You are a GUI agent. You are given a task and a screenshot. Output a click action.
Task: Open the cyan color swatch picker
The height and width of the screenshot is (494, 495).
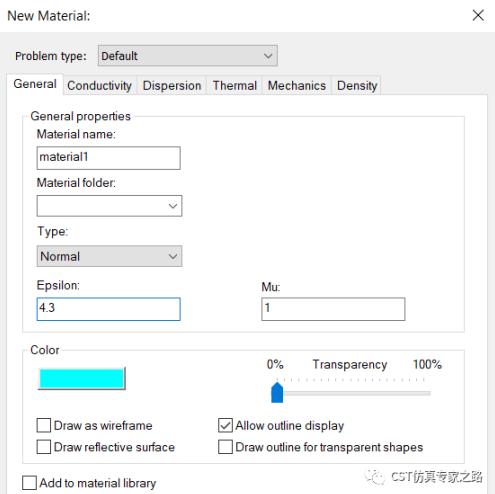click(82, 379)
